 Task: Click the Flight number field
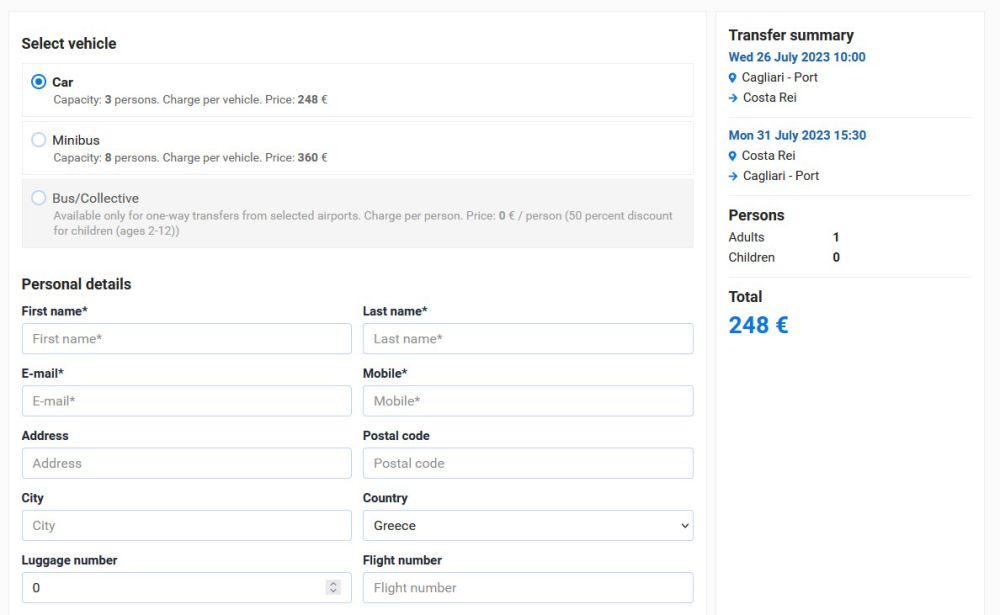[x=528, y=588]
